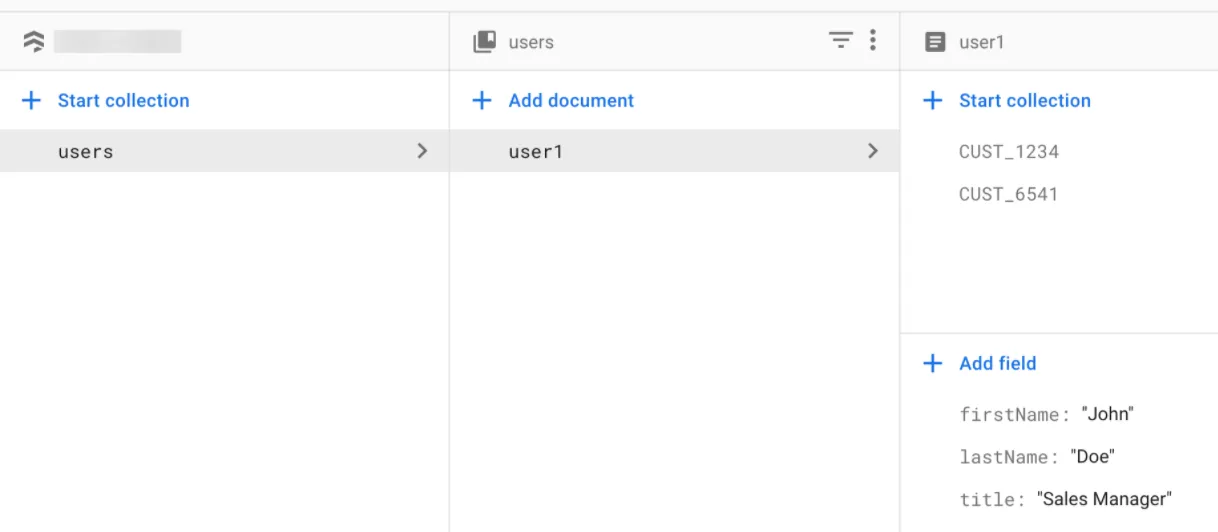The width and height of the screenshot is (1218, 532).
Task: Expand the users collection chevron
Action: (422, 151)
